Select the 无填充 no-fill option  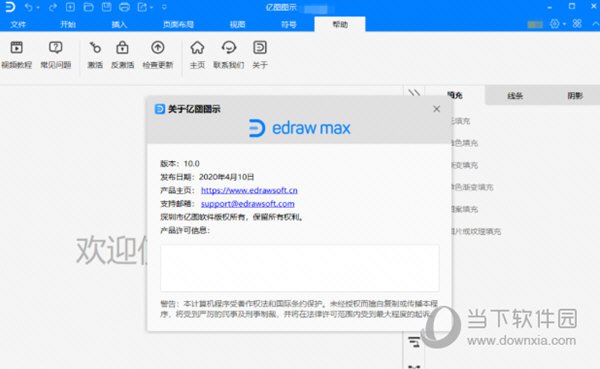tap(460, 121)
